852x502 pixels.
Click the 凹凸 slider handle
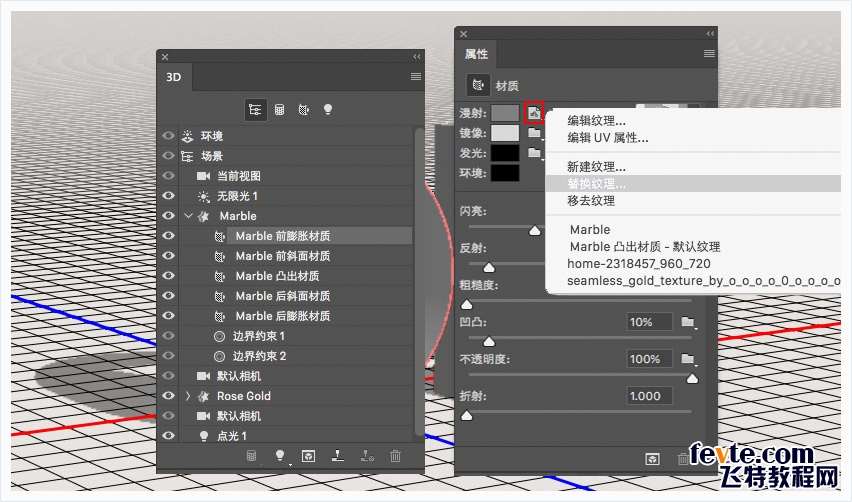point(488,341)
